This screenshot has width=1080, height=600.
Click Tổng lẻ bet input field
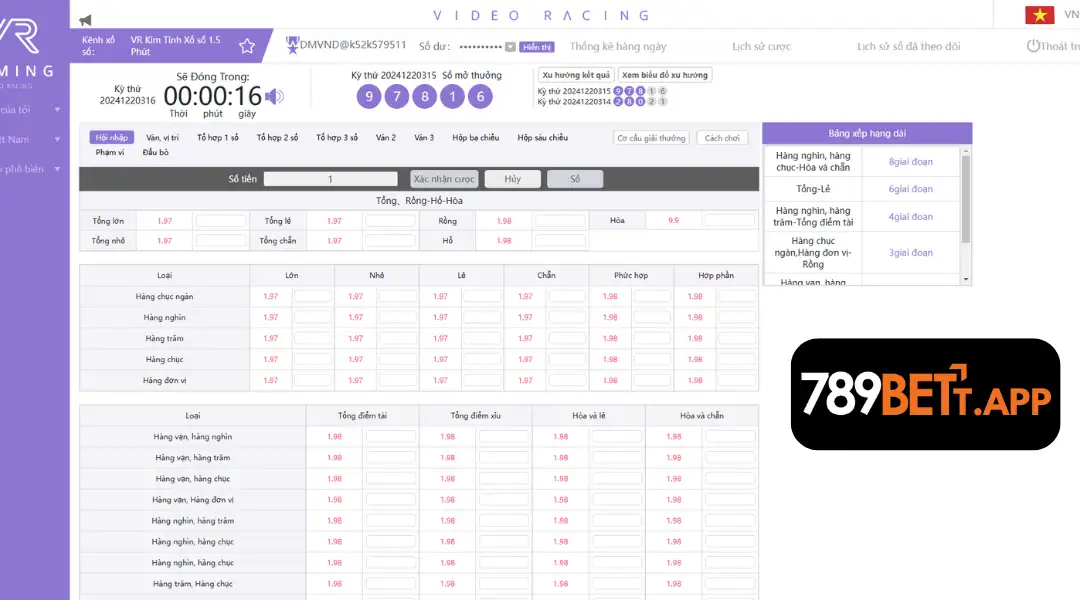[390, 221]
